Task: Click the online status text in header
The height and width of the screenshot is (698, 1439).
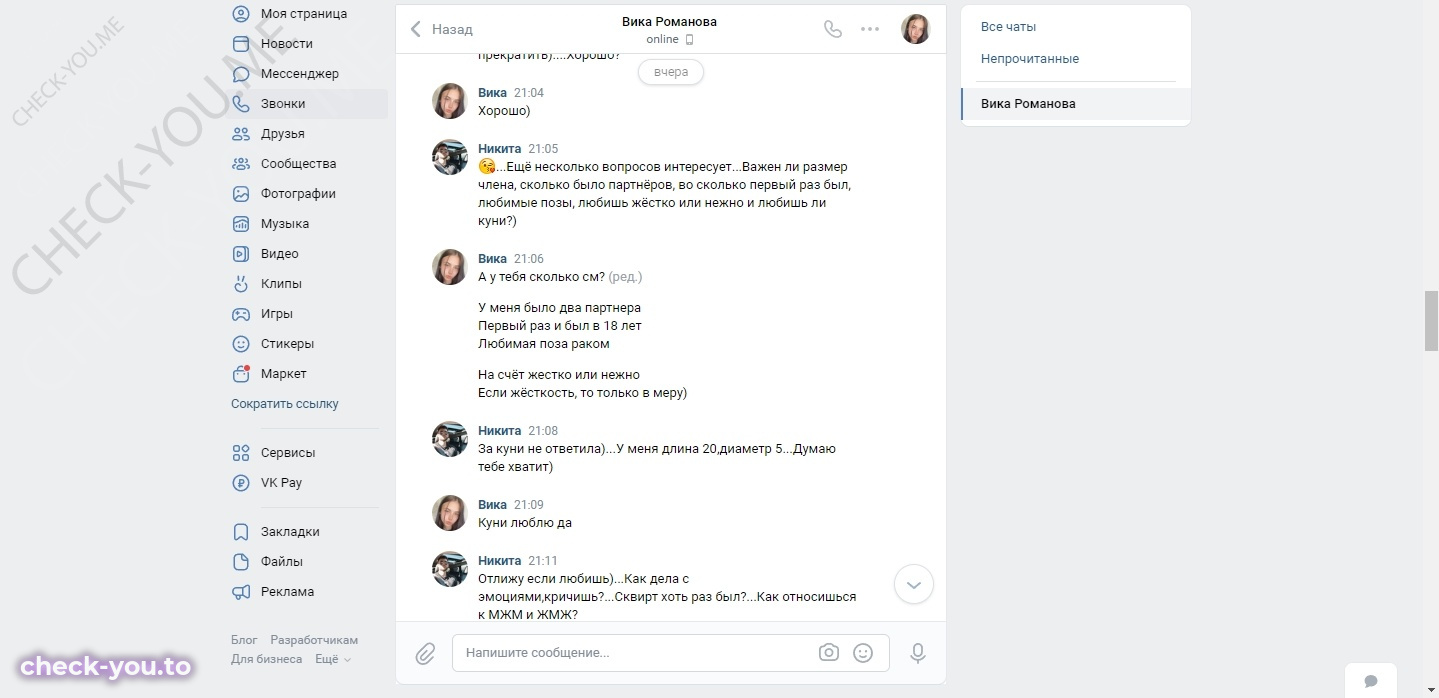Action: pos(662,39)
